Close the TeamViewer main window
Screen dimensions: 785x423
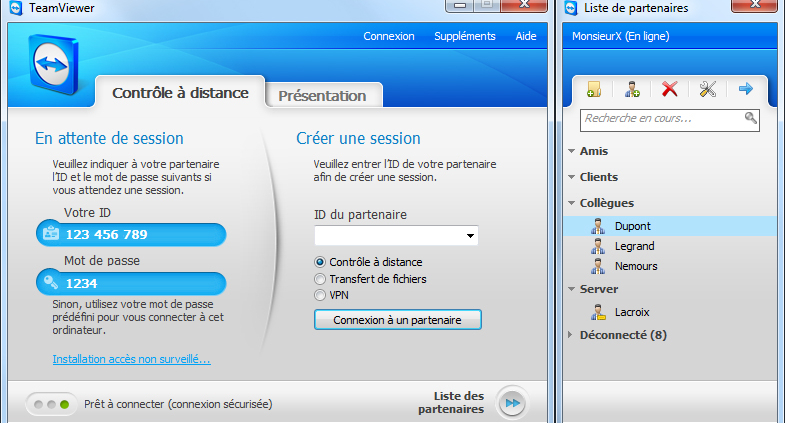coord(524,6)
